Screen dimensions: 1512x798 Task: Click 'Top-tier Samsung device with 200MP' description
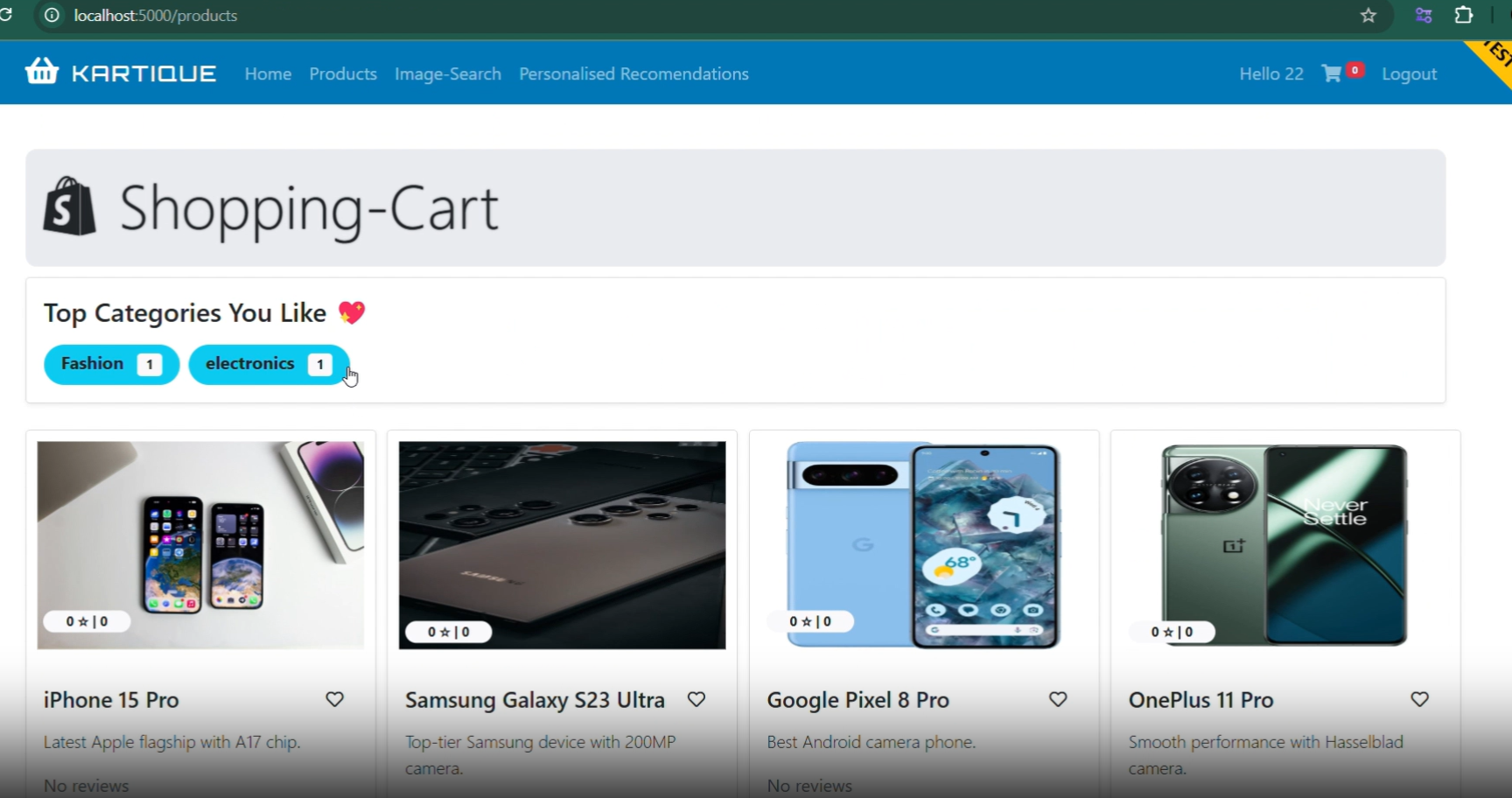pyautogui.click(x=541, y=742)
